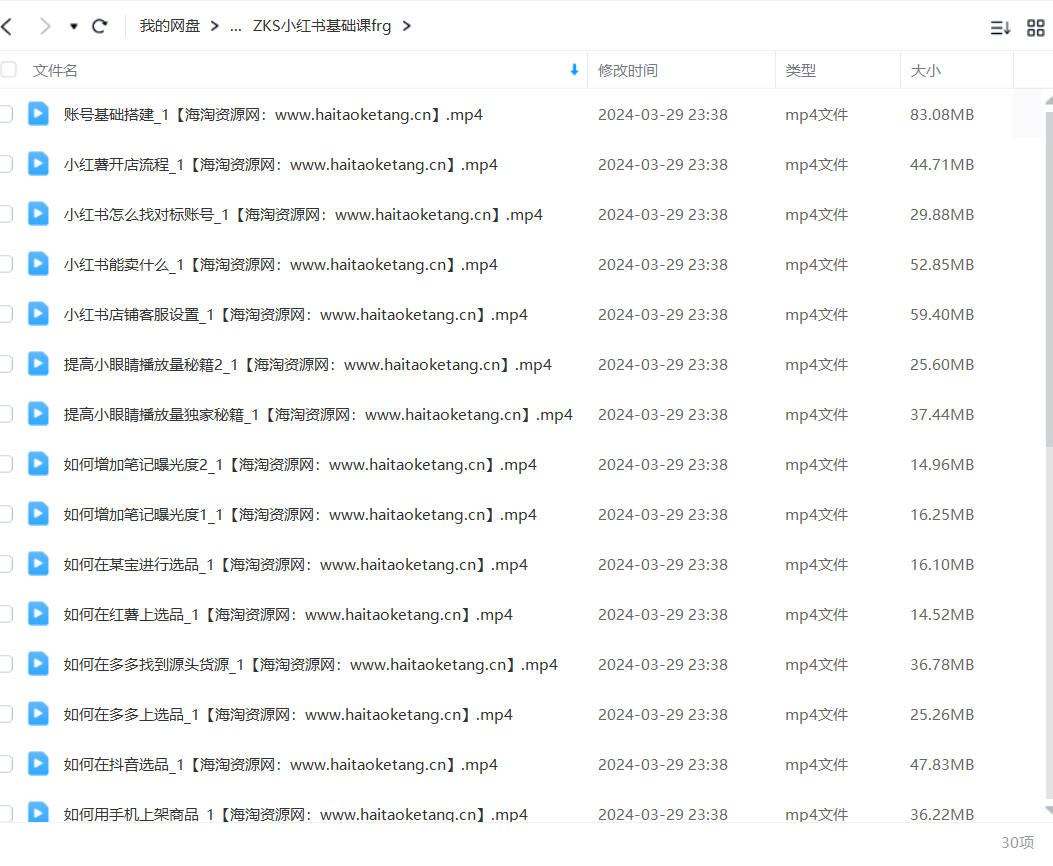
Task: Click video icon of 如何在多多上选品_1
Action: (38, 714)
